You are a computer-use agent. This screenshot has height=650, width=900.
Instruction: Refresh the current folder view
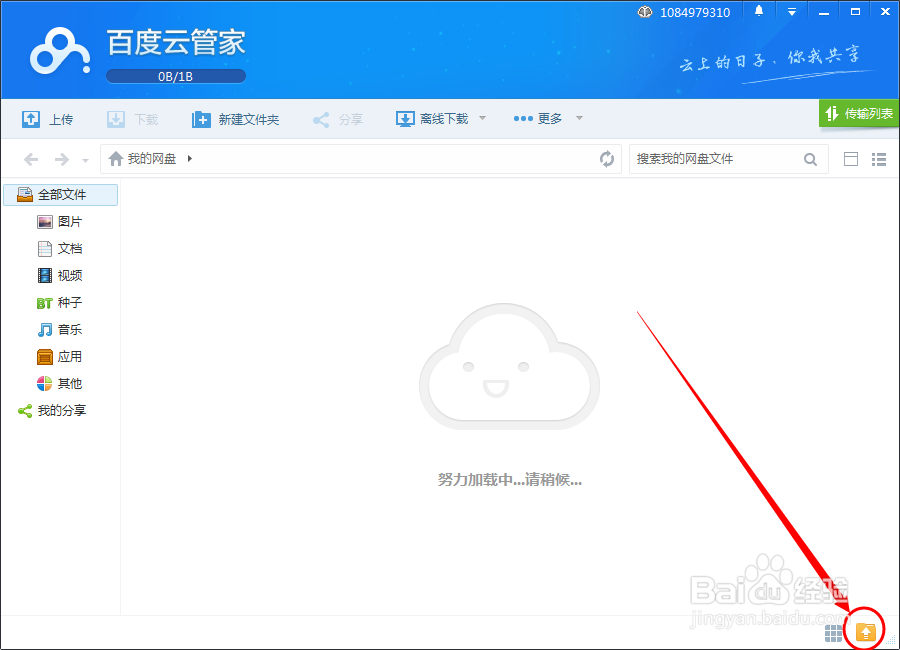coord(607,159)
